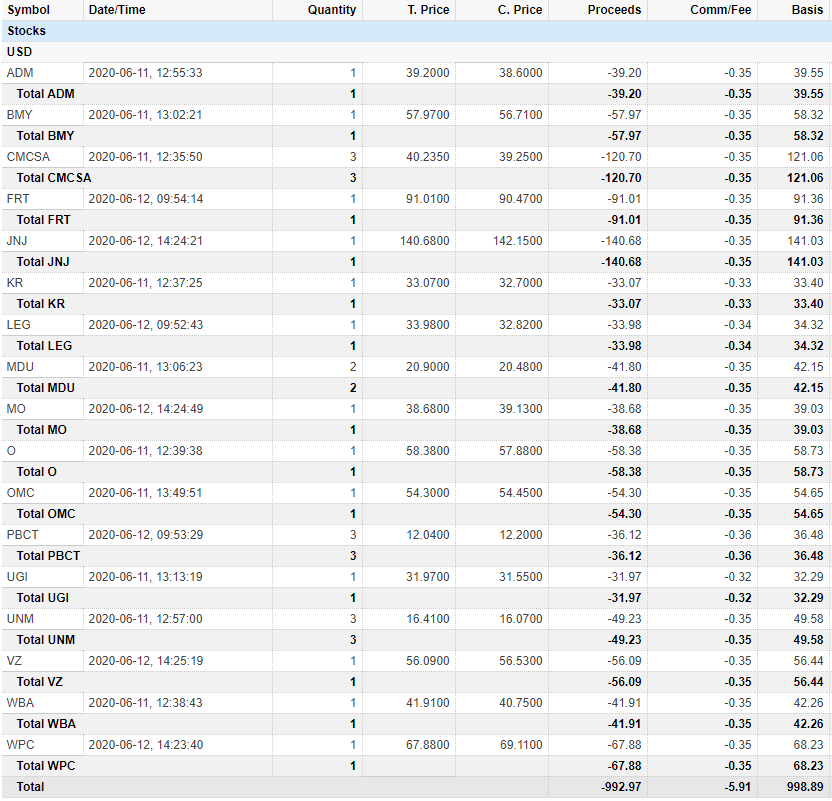Click T. Price value 58.3800
The width and height of the screenshot is (832, 801).
[x=428, y=451]
